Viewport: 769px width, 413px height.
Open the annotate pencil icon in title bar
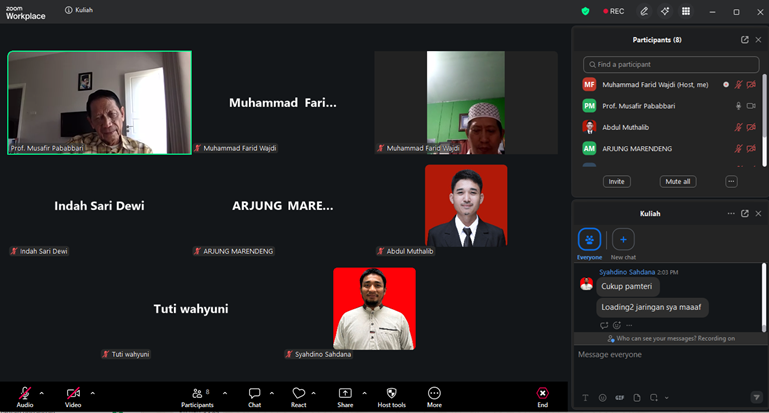(x=644, y=11)
